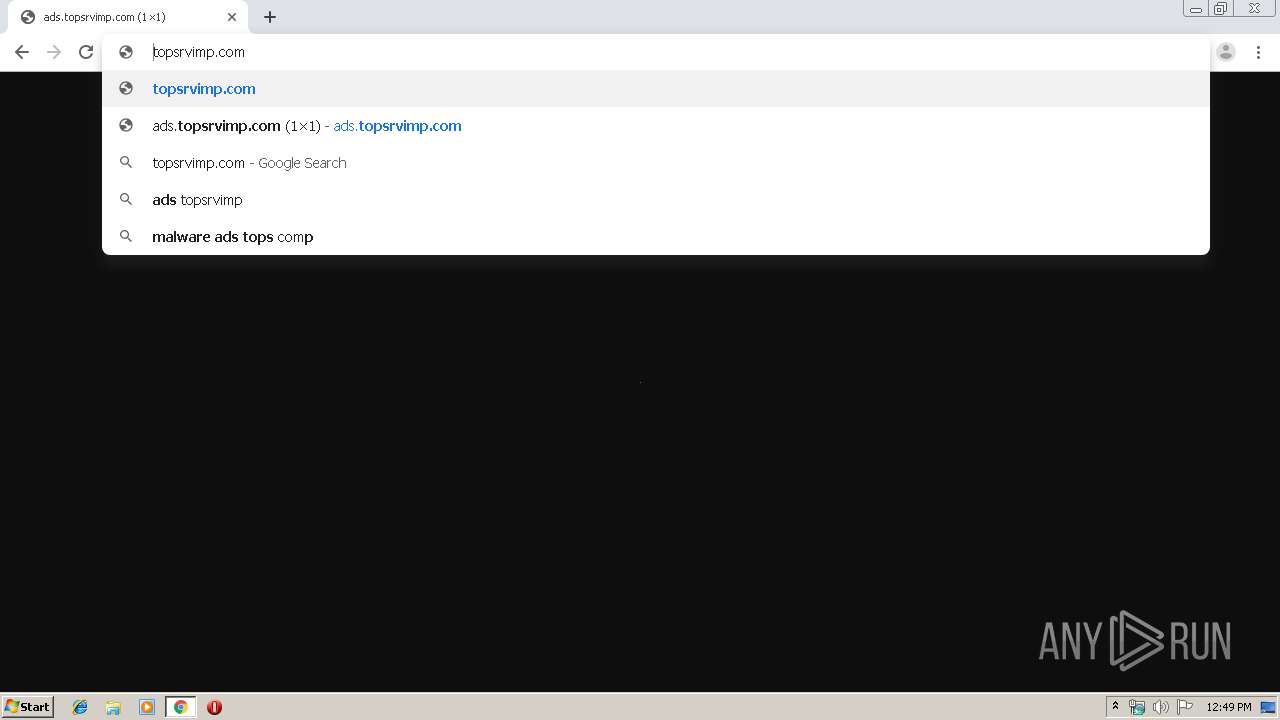This screenshot has height=720, width=1280.
Task: Open the network icon in system tray
Action: click(1137, 707)
